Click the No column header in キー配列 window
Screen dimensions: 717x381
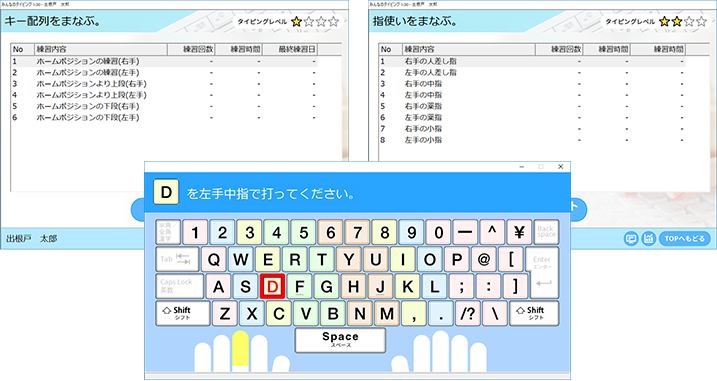click(x=22, y=49)
